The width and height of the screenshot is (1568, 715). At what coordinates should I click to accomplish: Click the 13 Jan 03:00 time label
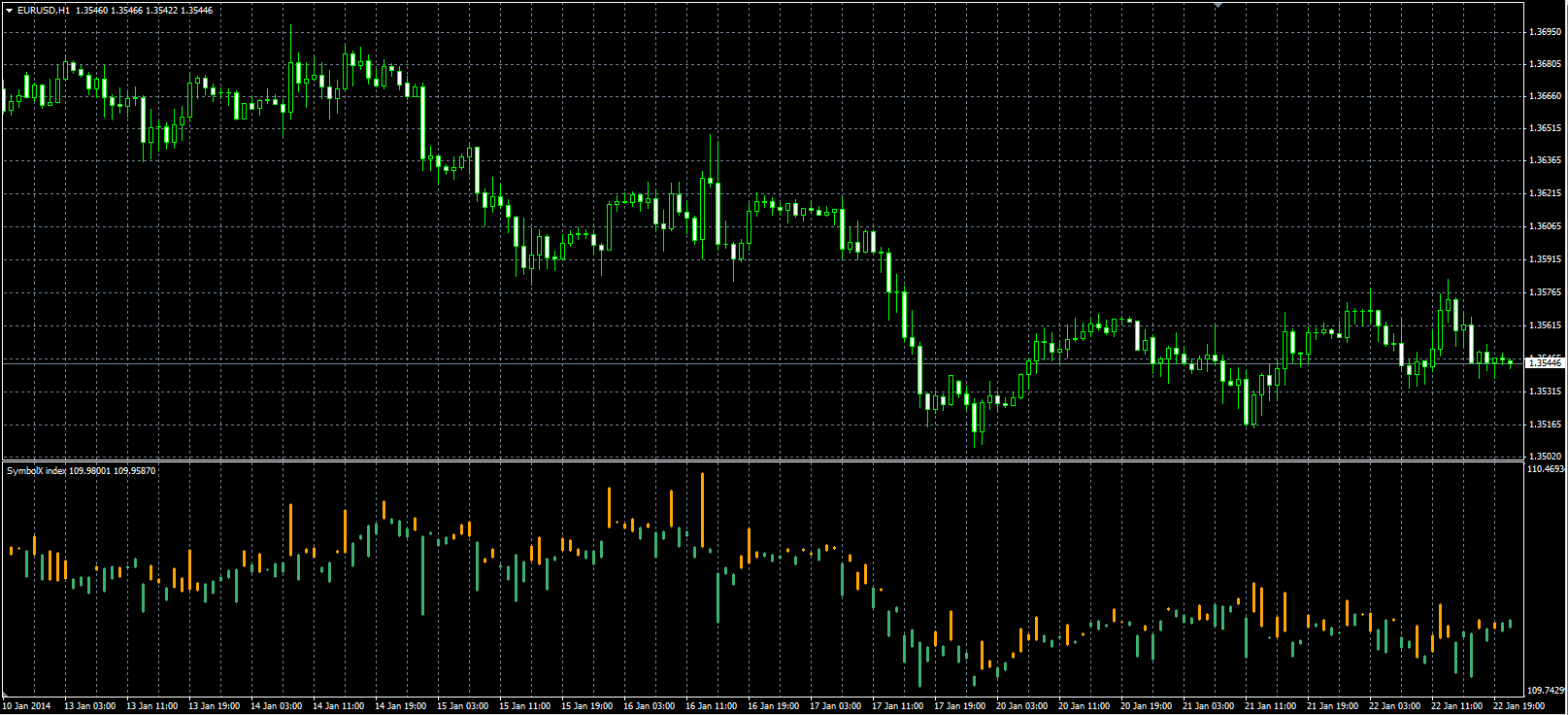(89, 706)
